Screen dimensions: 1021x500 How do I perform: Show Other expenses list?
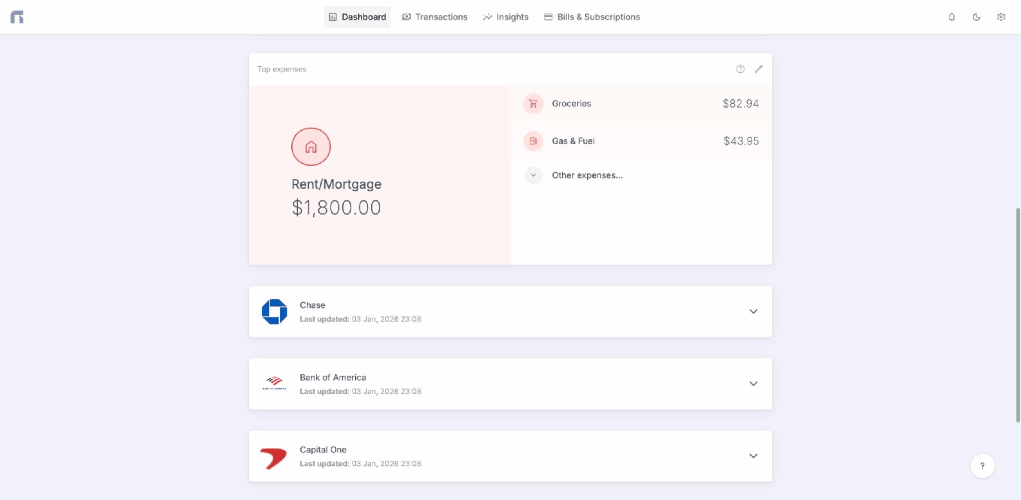586,175
